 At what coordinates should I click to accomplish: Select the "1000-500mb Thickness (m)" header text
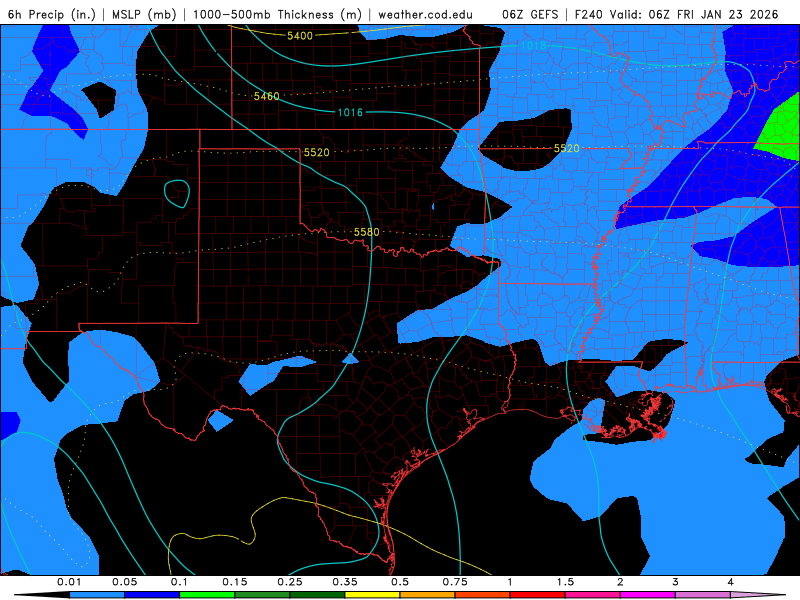tap(277, 14)
